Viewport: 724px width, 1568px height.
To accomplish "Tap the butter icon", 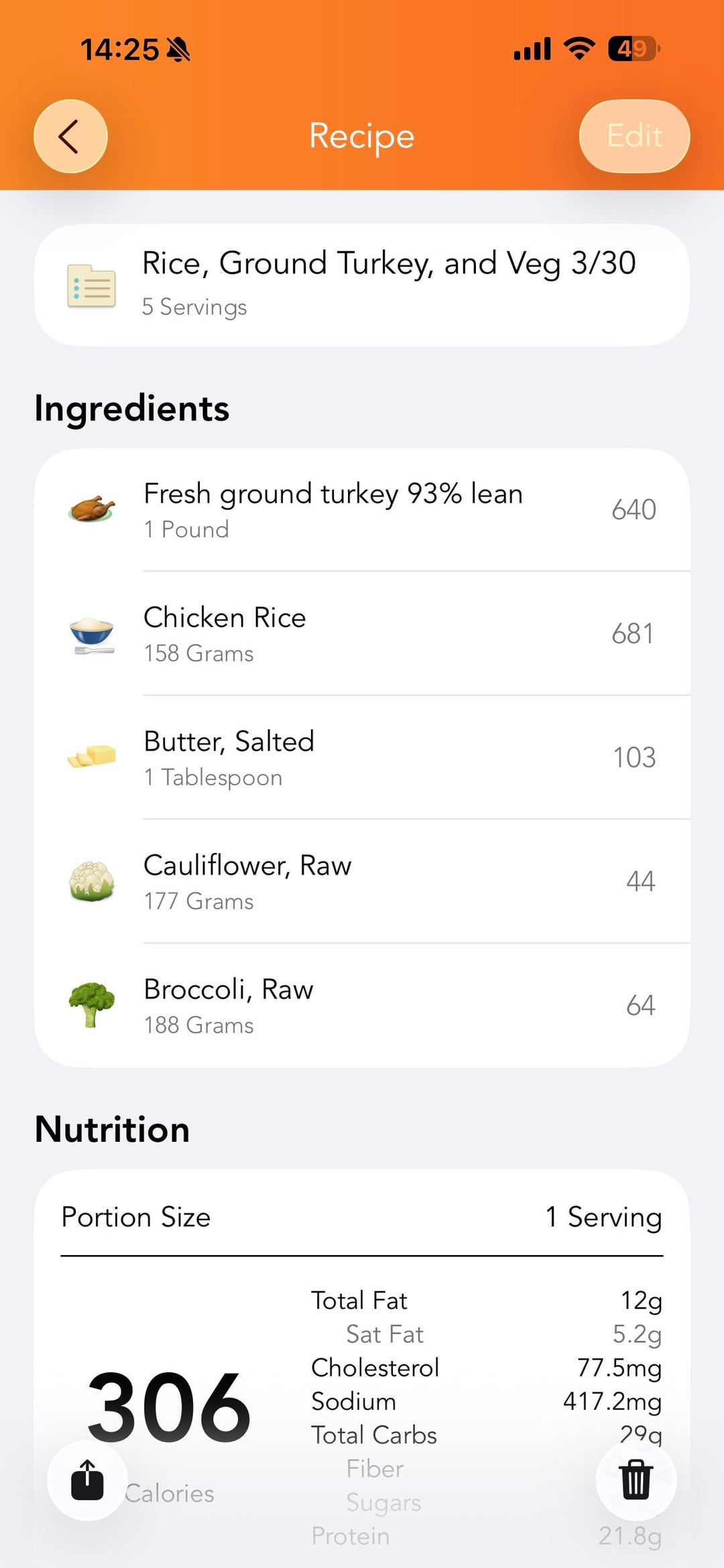I will (x=92, y=757).
